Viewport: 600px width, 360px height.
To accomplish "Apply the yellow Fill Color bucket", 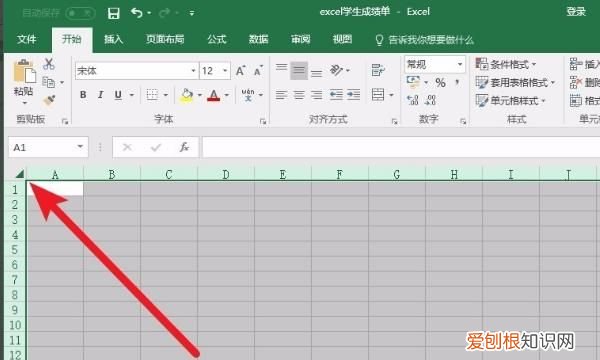I will (186, 95).
